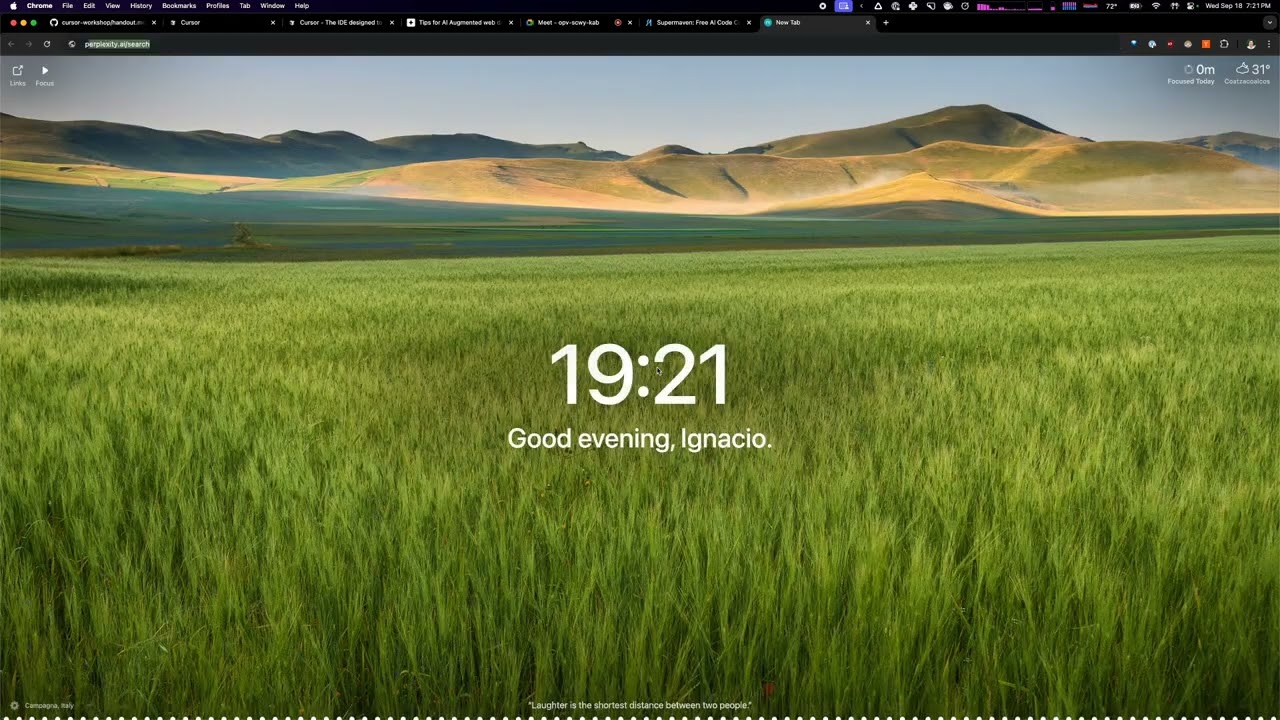Screen dimensions: 1280x720
Task: Open Chrome profile avatar
Action: pos(1250,44)
